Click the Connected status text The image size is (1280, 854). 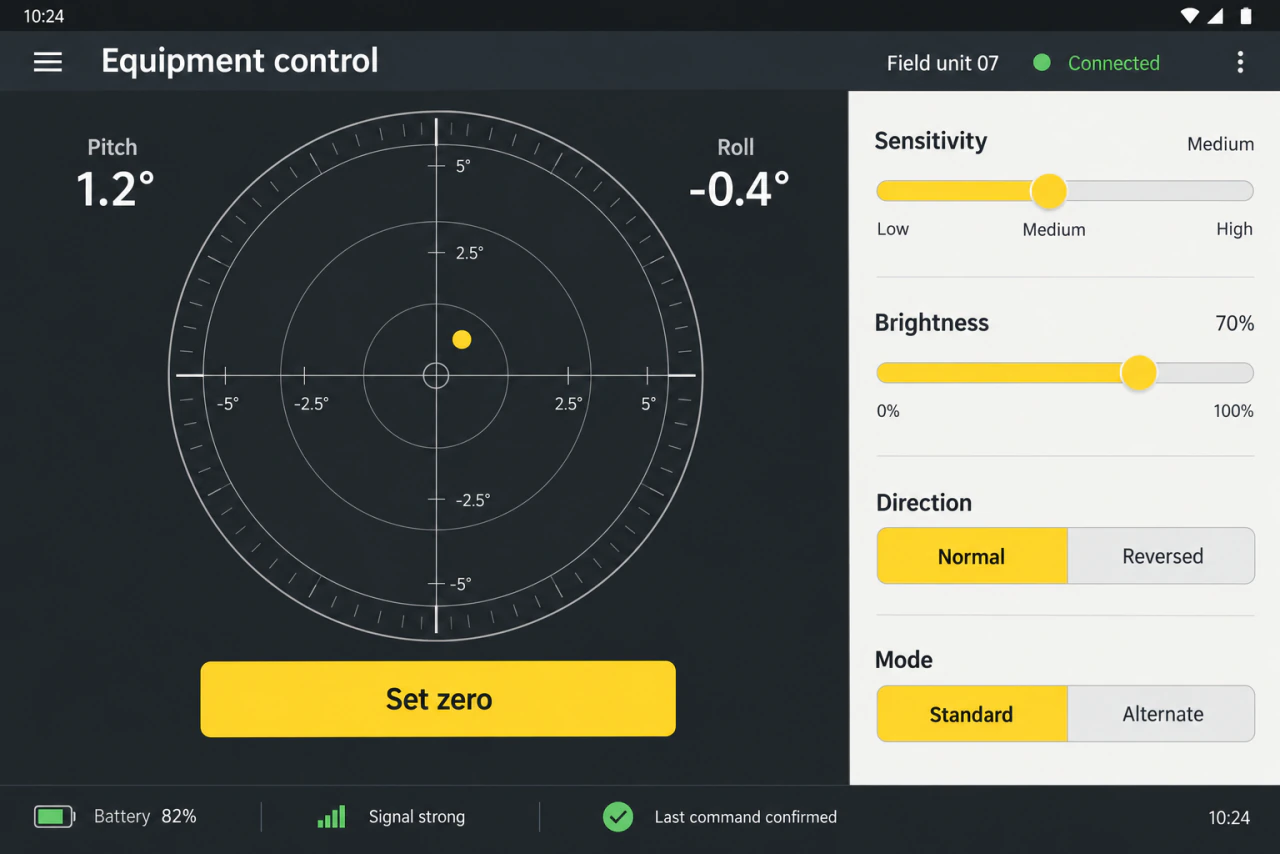[x=1114, y=63]
